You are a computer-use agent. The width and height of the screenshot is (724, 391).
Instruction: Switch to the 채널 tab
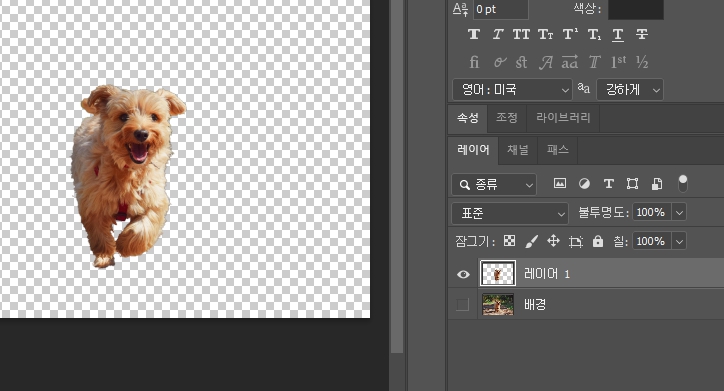518,150
